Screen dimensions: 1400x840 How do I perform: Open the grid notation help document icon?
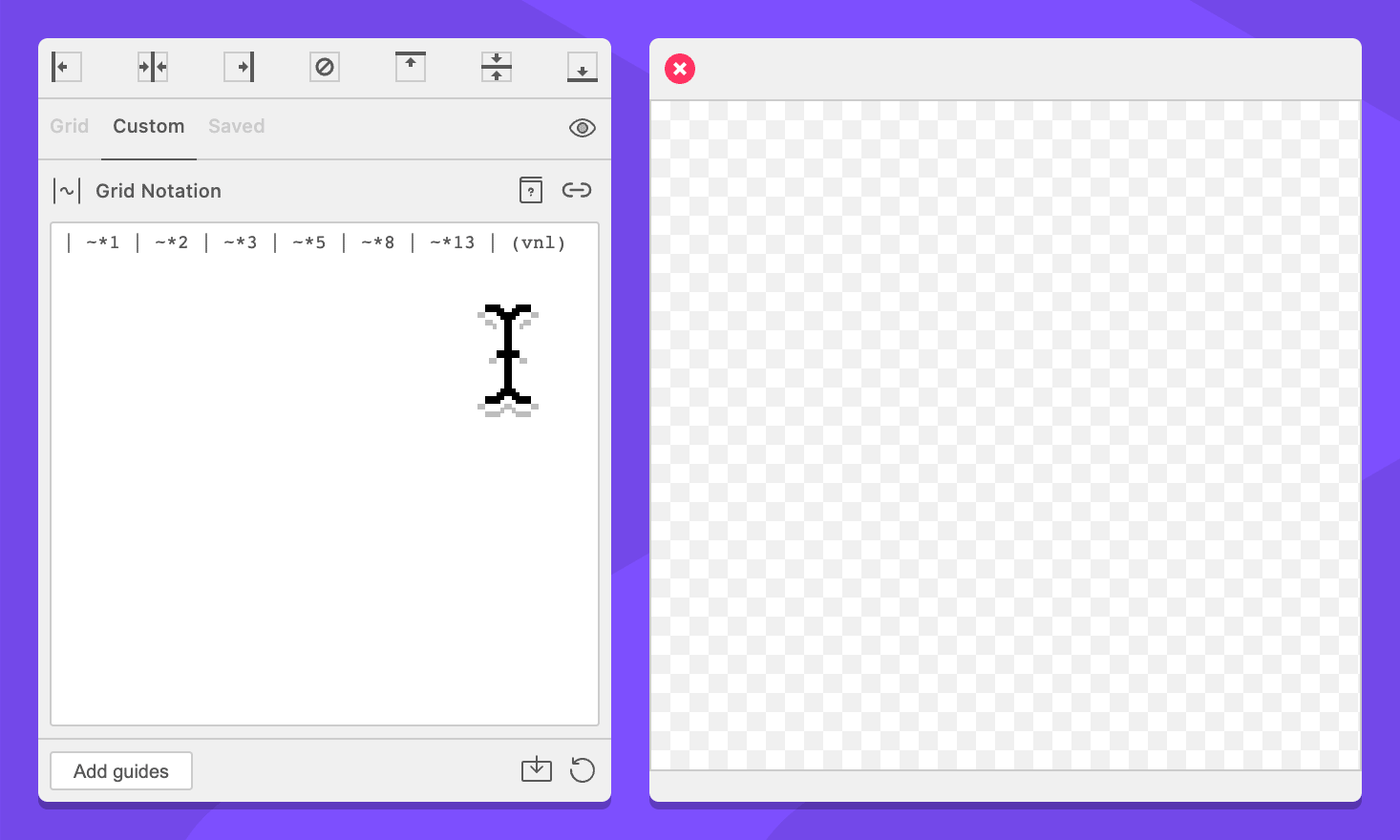(531, 190)
